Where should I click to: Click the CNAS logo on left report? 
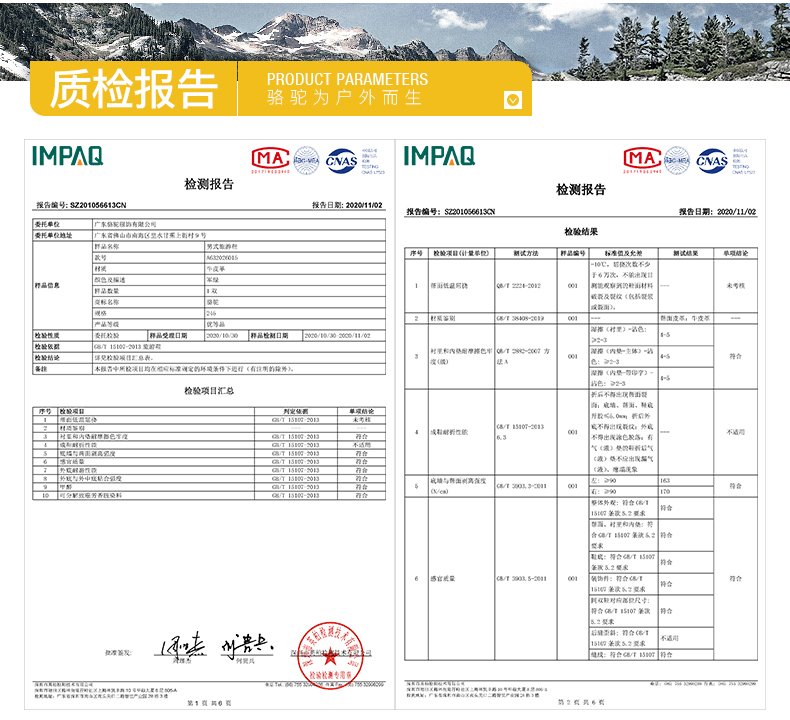click(x=341, y=161)
